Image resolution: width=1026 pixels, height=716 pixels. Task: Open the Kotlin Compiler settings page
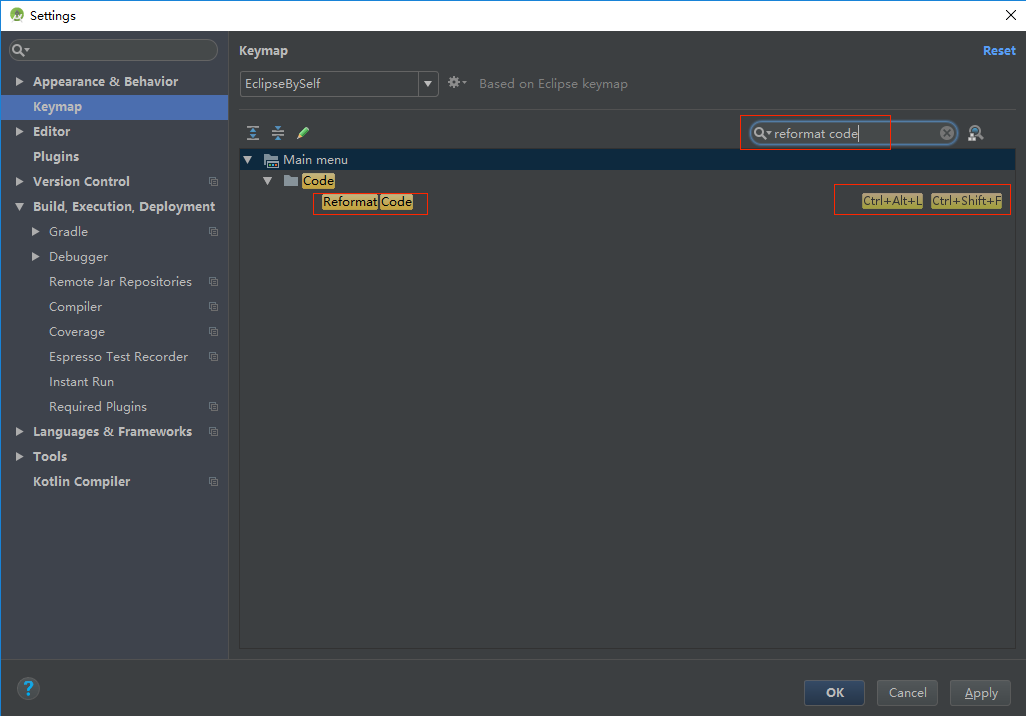coord(81,481)
